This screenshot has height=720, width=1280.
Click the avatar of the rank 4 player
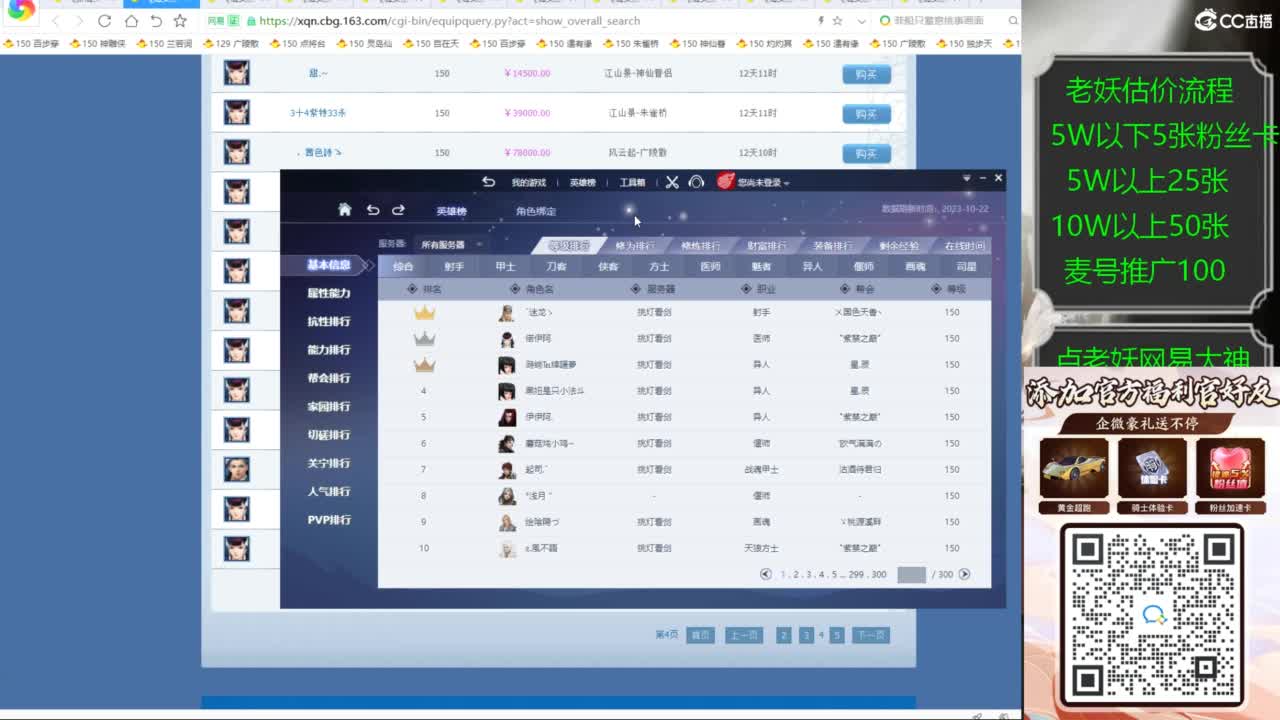click(507, 391)
